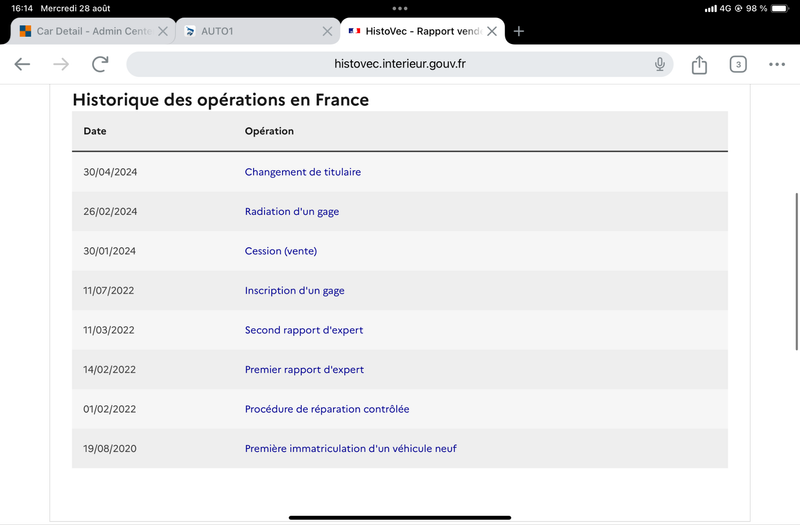This screenshot has height=525, width=800.
Task: Tap the home indicator bar at bottom
Action: (400, 517)
